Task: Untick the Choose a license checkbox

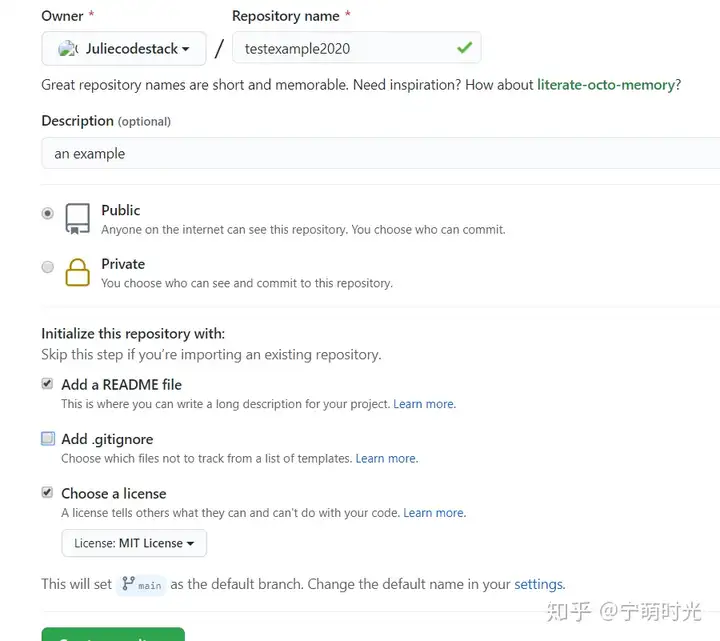Action: [x=47, y=492]
